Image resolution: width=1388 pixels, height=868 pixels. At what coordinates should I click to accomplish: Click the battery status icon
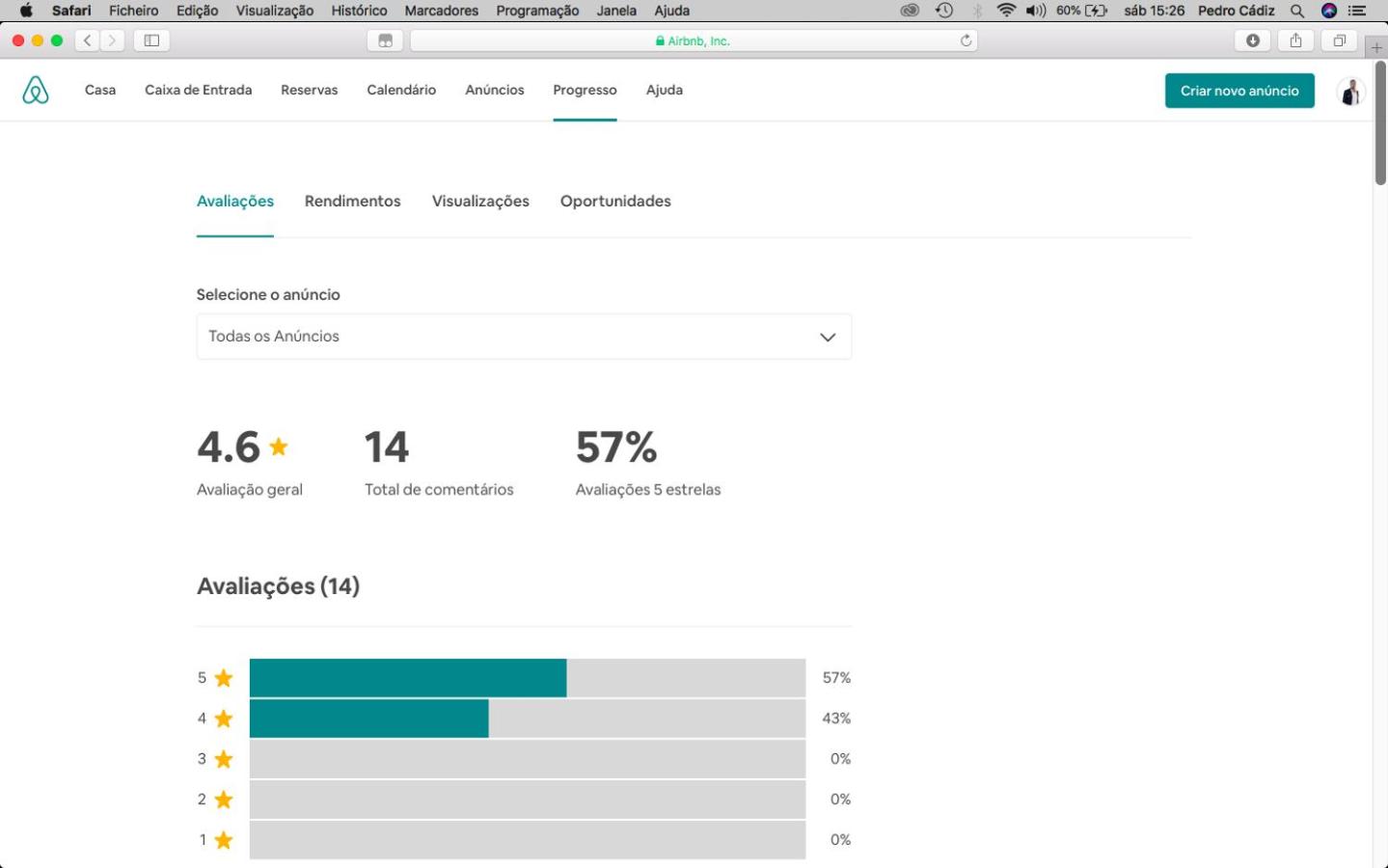coord(1097,11)
